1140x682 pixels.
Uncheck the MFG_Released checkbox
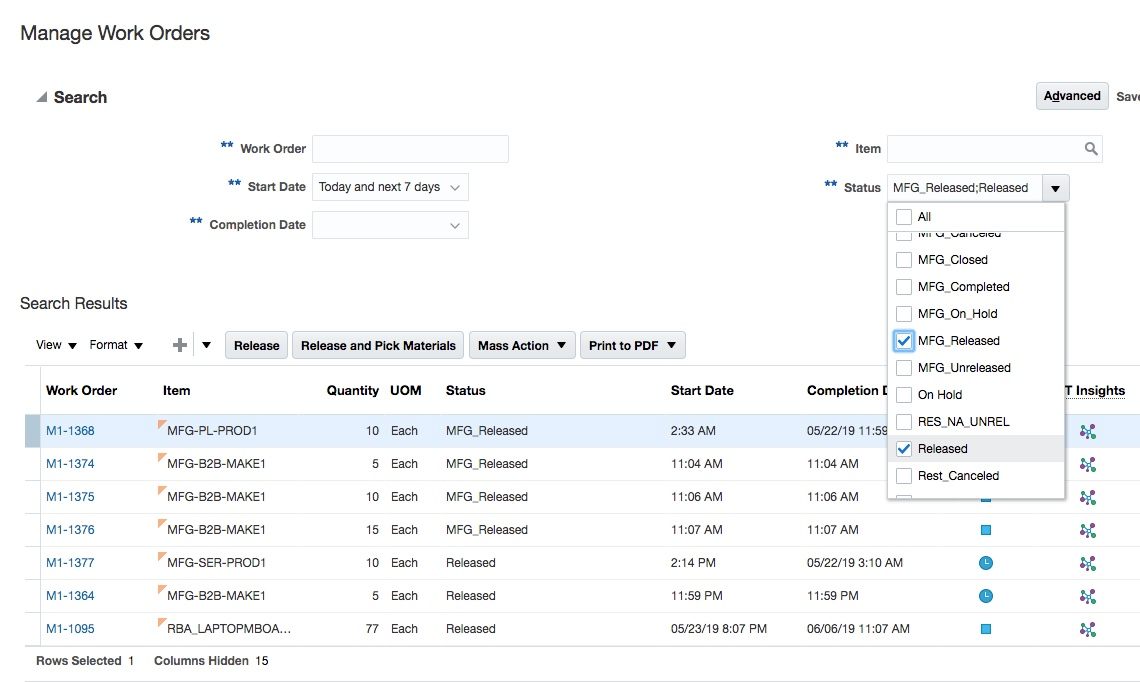click(x=904, y=340)
